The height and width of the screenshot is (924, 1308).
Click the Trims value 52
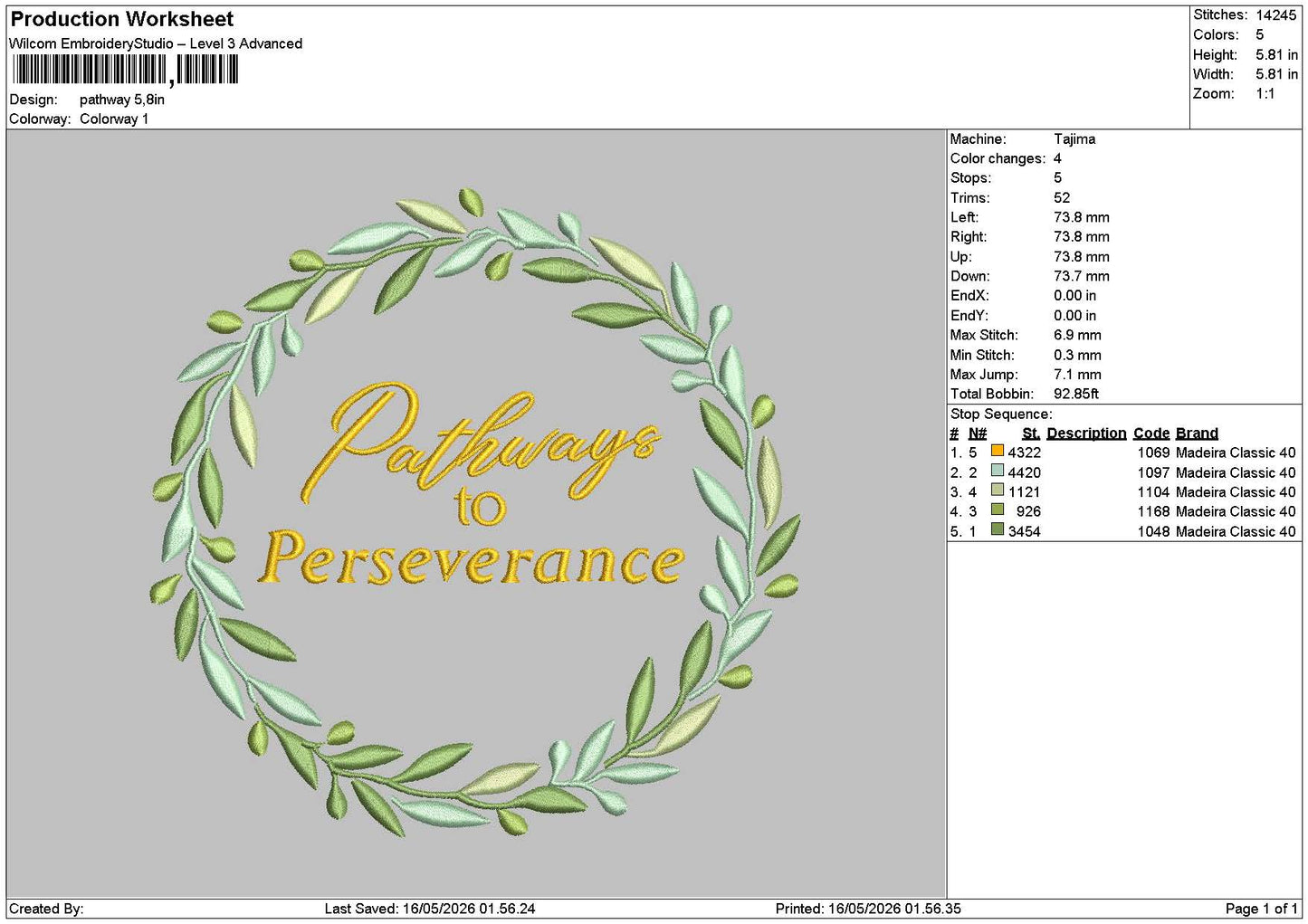[1062, 198]
